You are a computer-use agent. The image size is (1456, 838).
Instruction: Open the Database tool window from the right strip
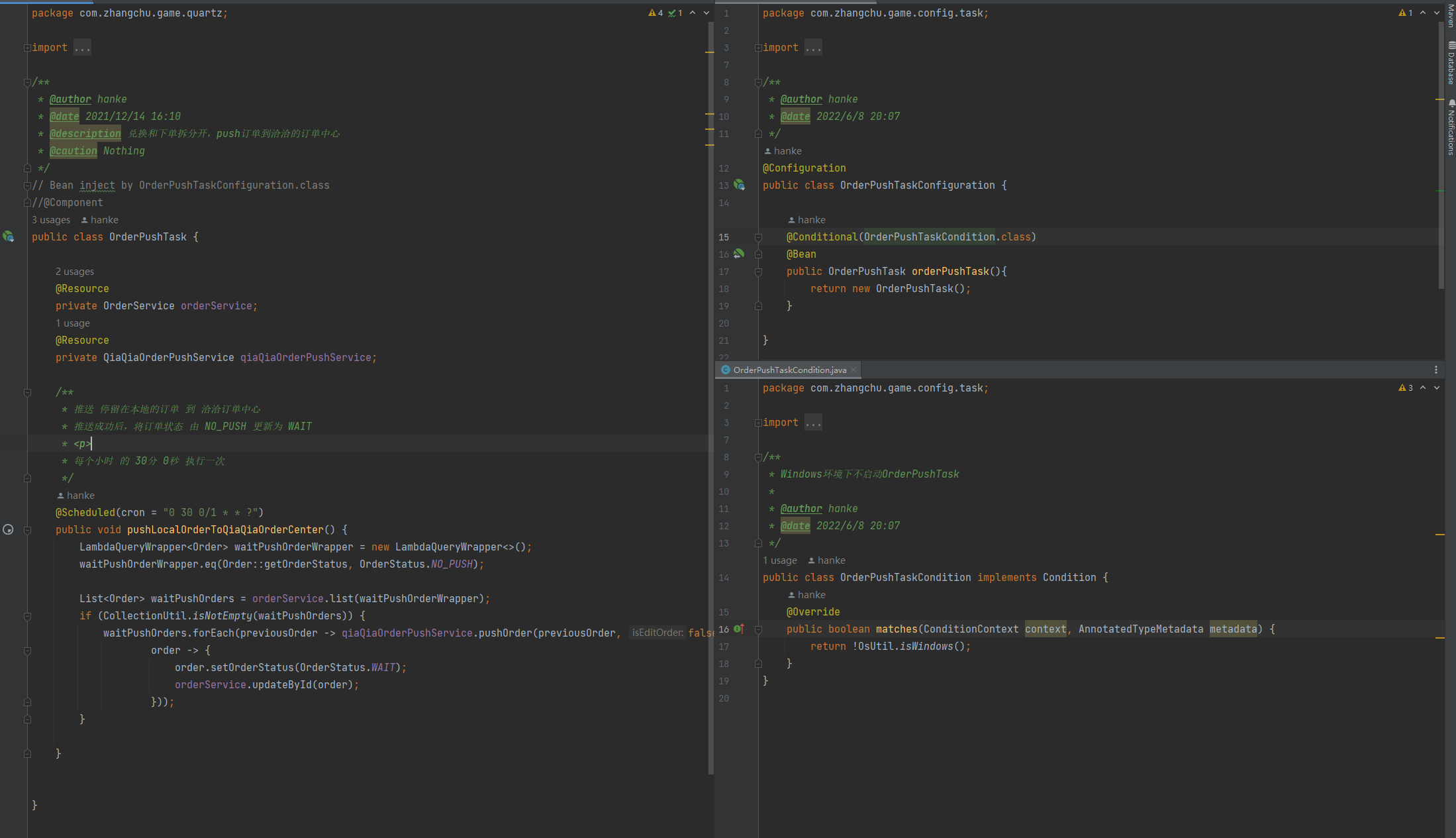pyautogui.click(x=1451, y=63)
